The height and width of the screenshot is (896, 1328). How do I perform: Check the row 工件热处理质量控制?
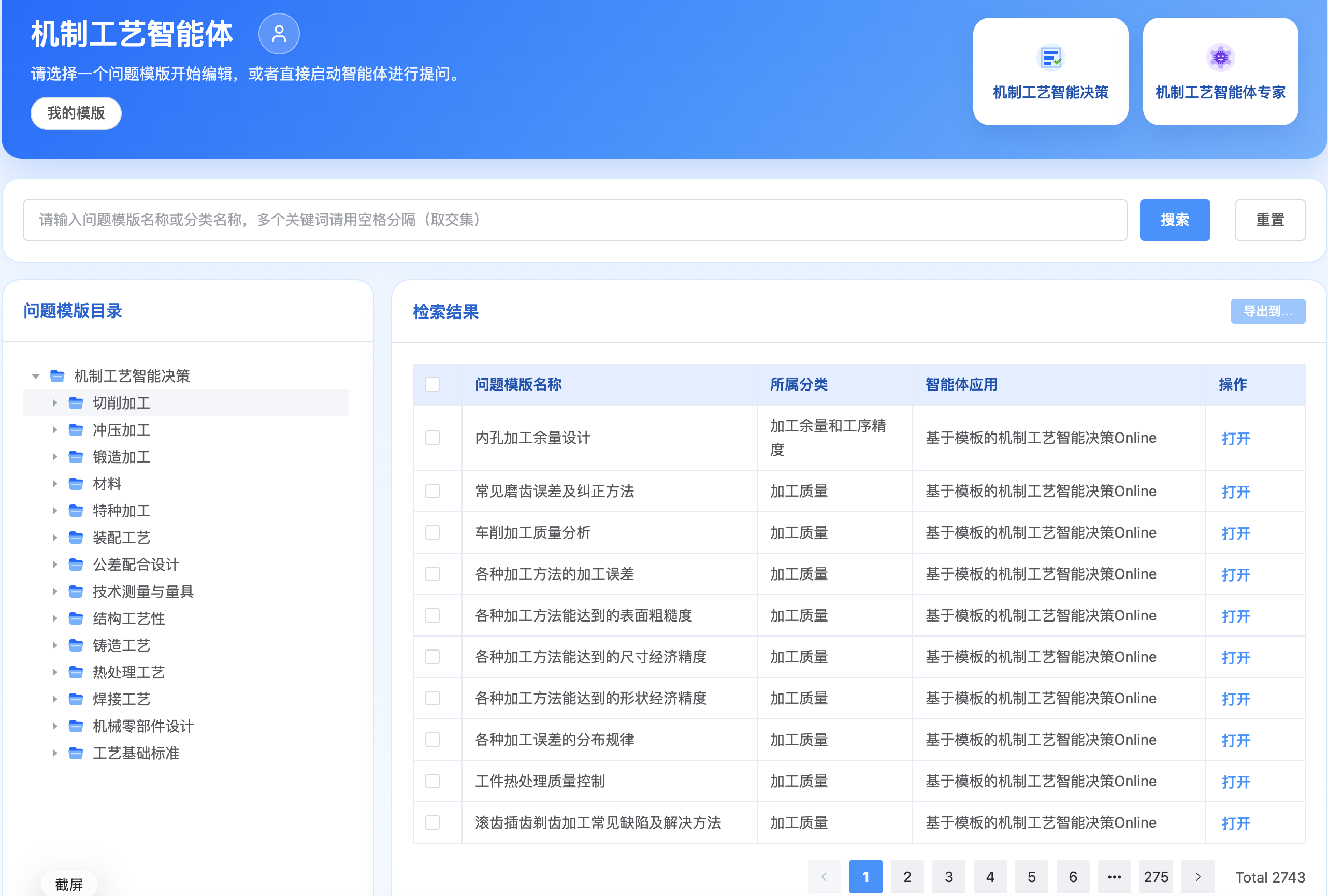(x=432, y=781)
